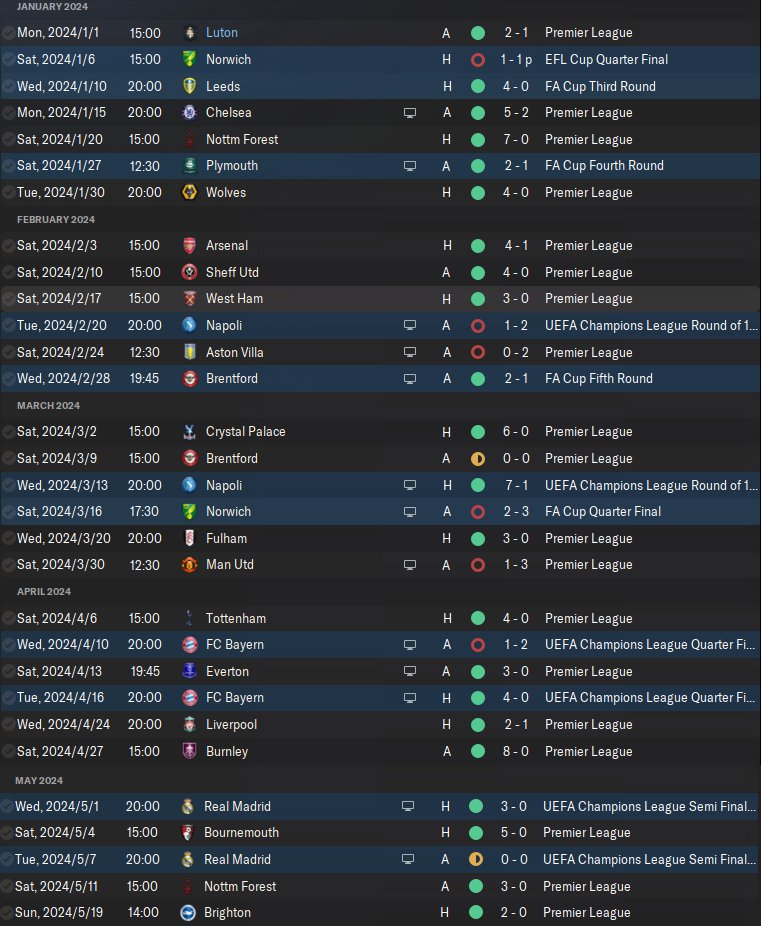The height and width of the screenshot is (926, 761).
Task: Click the Chelsea club crest
Action: (x=189, y=113)
